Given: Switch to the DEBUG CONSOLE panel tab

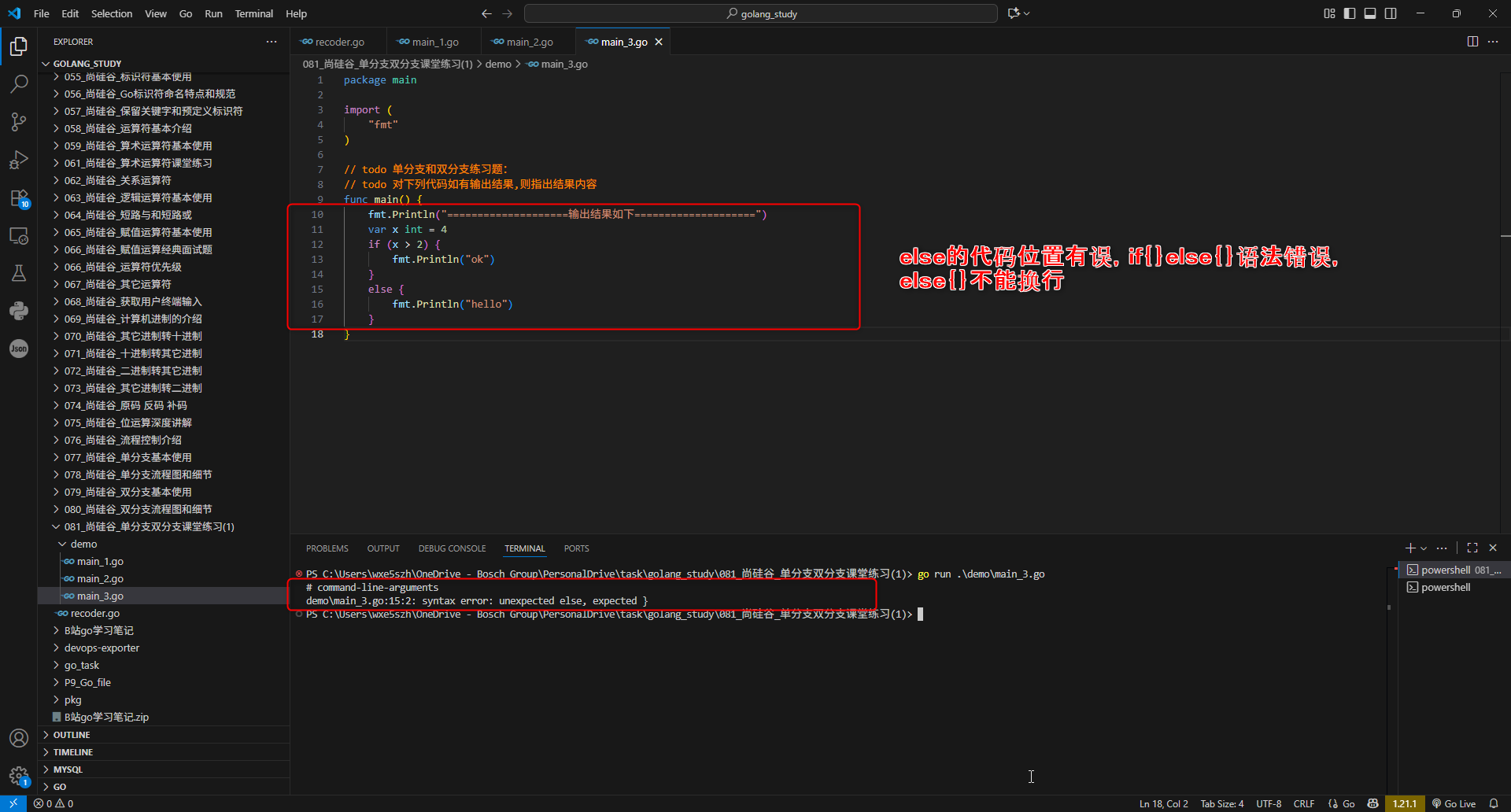Looking at the screenshot, I should point(452,548).
